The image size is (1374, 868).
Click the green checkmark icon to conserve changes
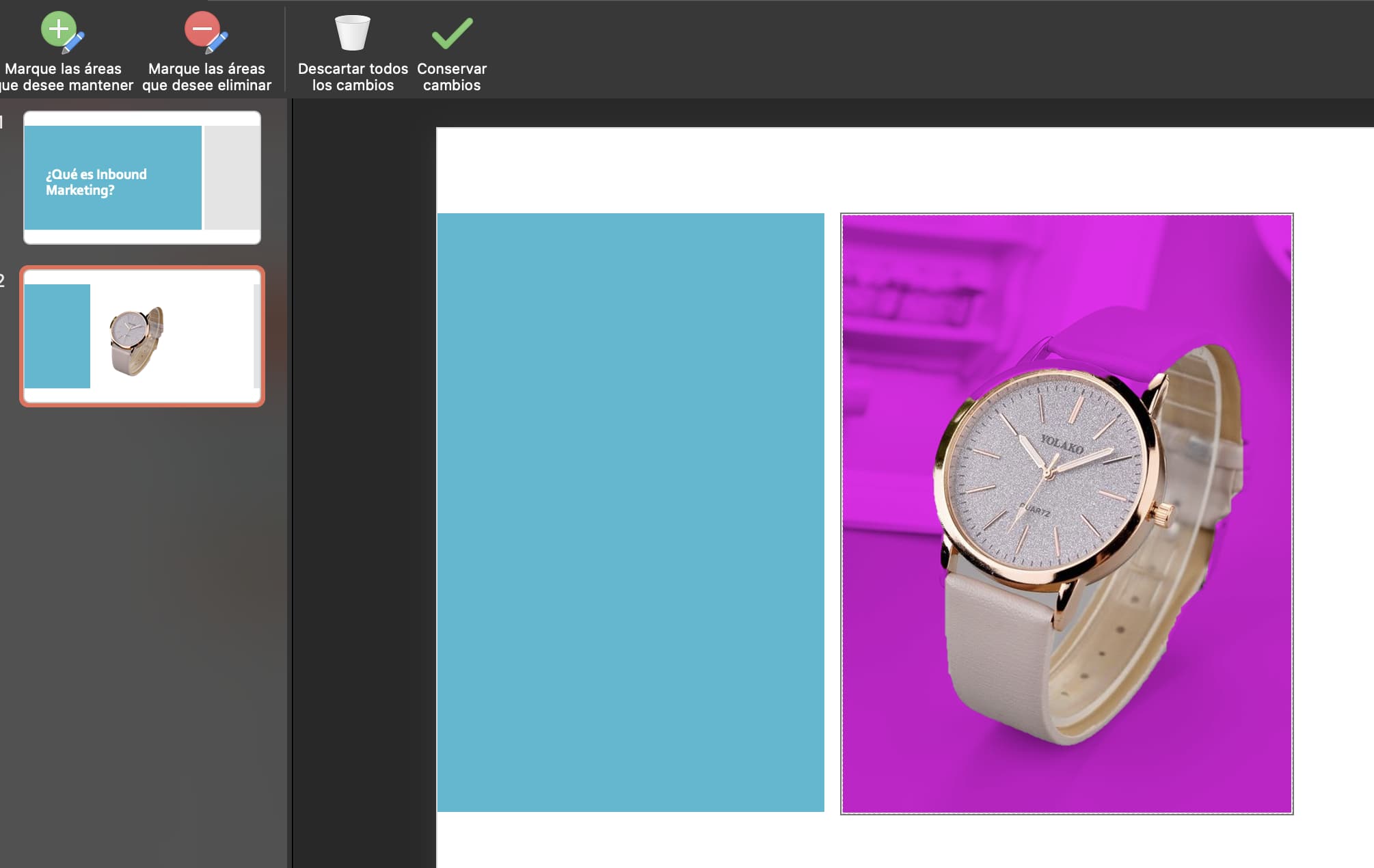coord(452,31)
